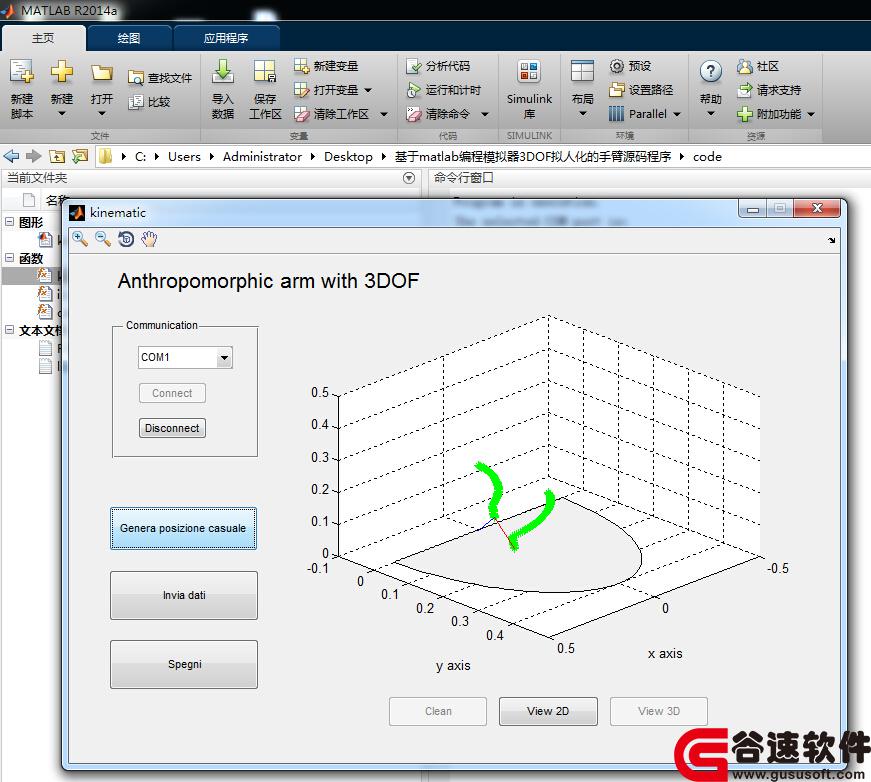
Task: Click the Community (社区) icon
Action: 744,66
